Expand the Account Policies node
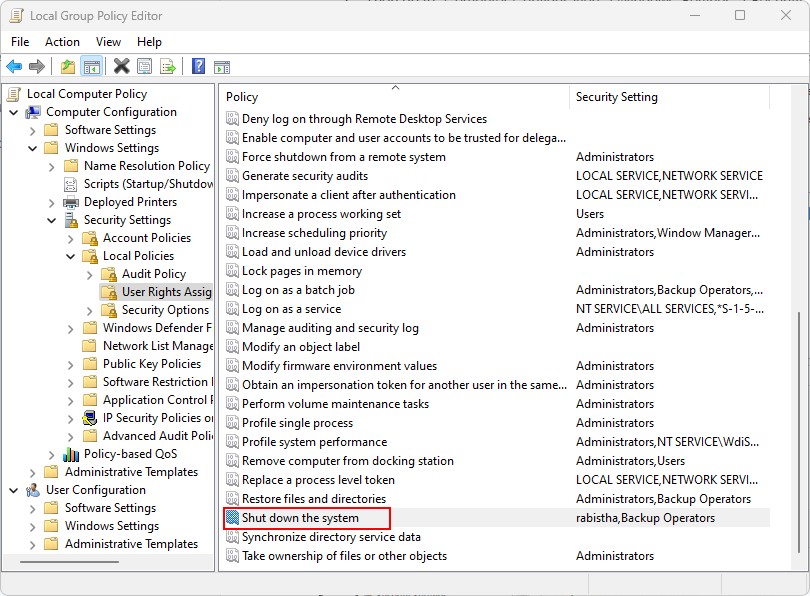Viewport: 810px width, 596px height. [71, 239]
